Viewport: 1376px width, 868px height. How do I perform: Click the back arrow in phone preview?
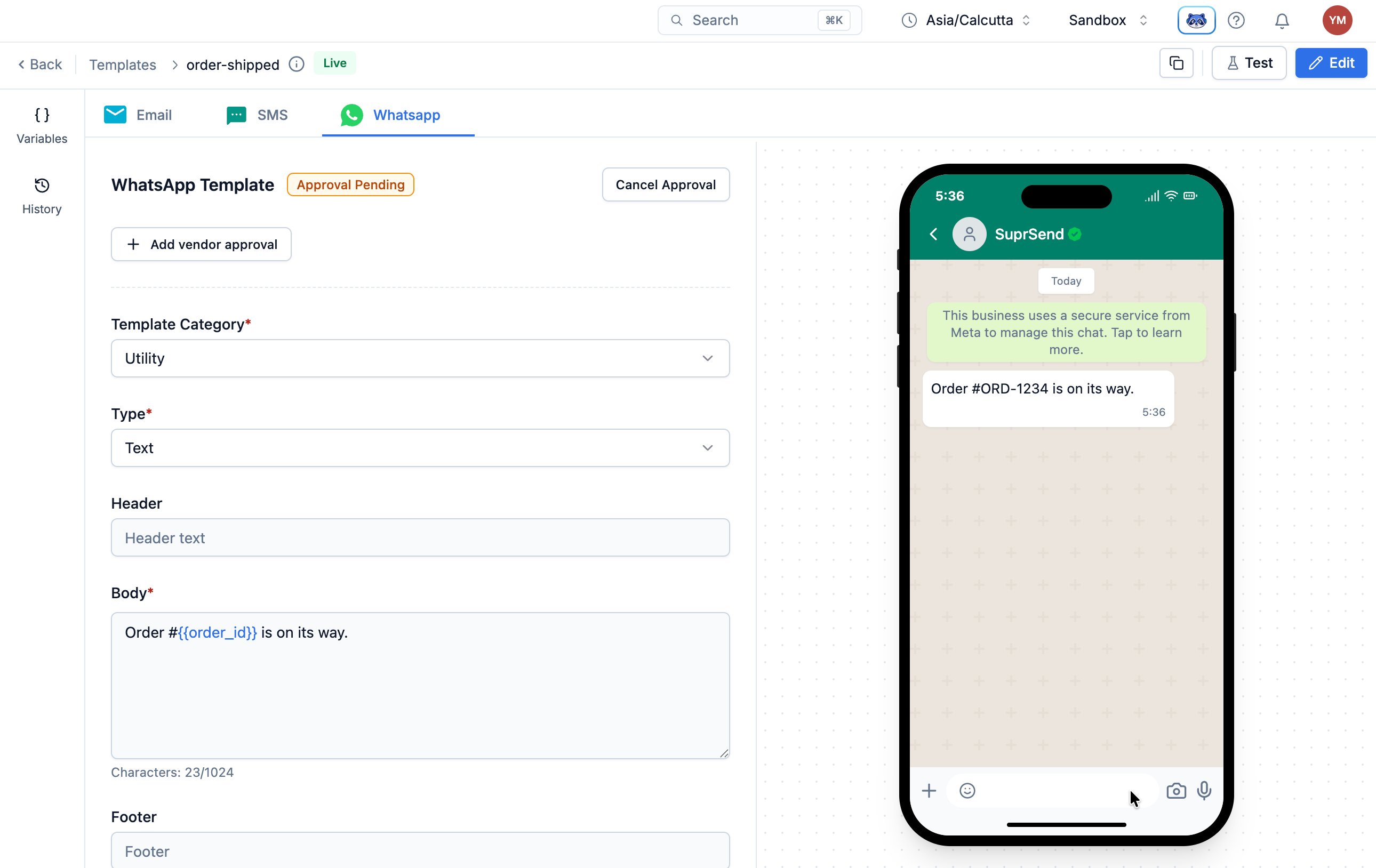point(934,234)
